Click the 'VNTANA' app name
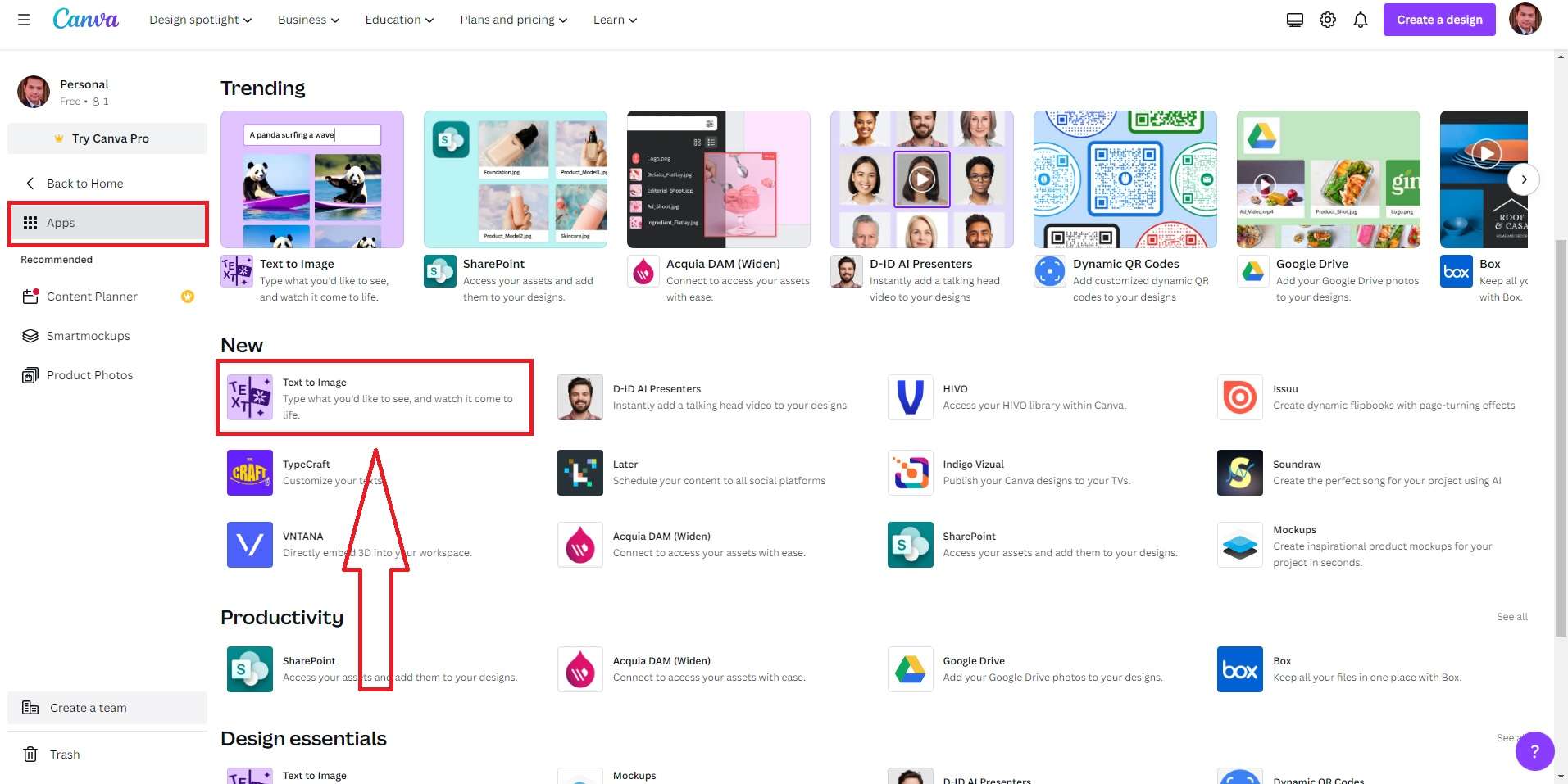Image resolution: width=1568 pixels, height=784 pixels. [303, 537]
